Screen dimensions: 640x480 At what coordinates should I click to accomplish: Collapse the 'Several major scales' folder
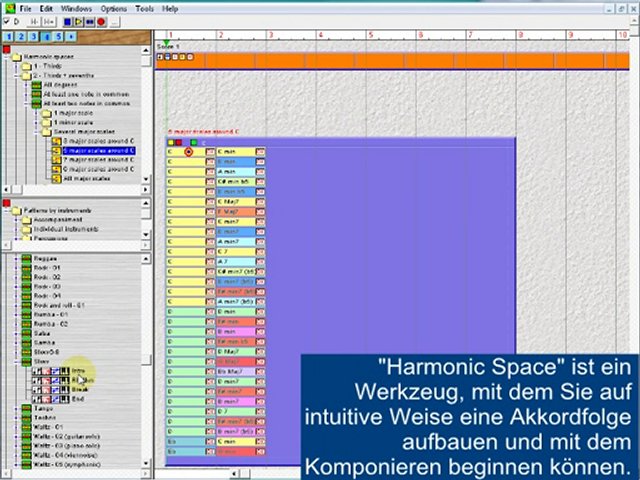coord(35,131)
